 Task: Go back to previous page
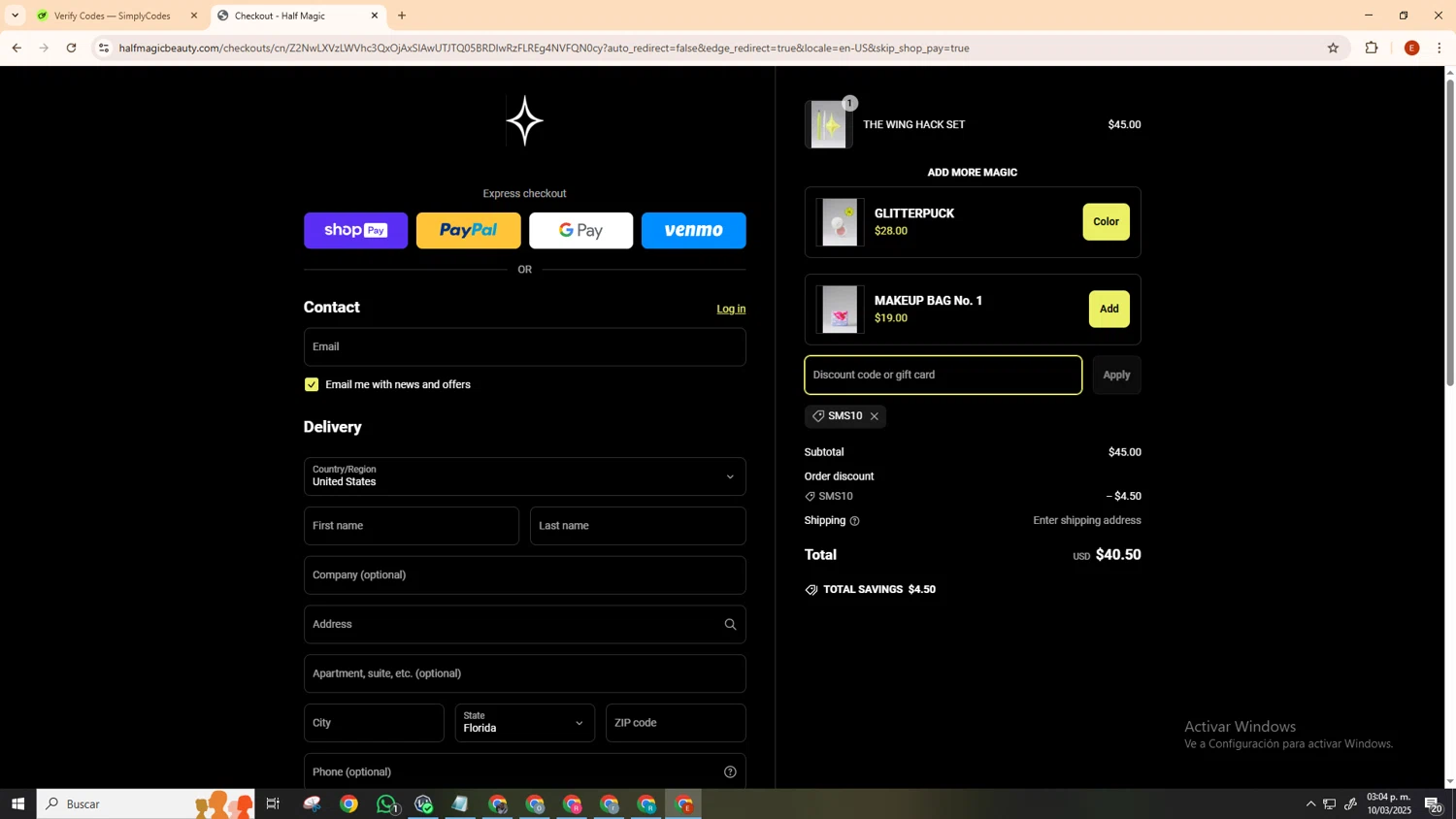pos(17,48)
